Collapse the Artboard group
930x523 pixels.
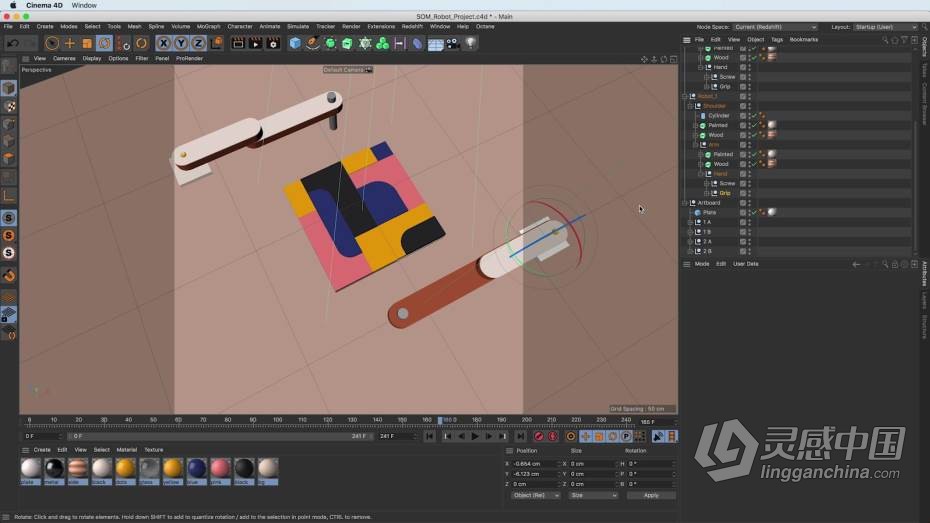(684, 203)
